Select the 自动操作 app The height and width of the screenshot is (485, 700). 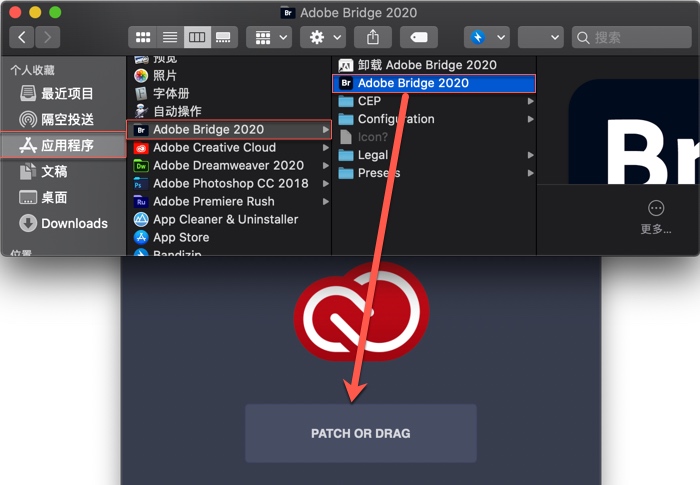click(x=229, y=111)
